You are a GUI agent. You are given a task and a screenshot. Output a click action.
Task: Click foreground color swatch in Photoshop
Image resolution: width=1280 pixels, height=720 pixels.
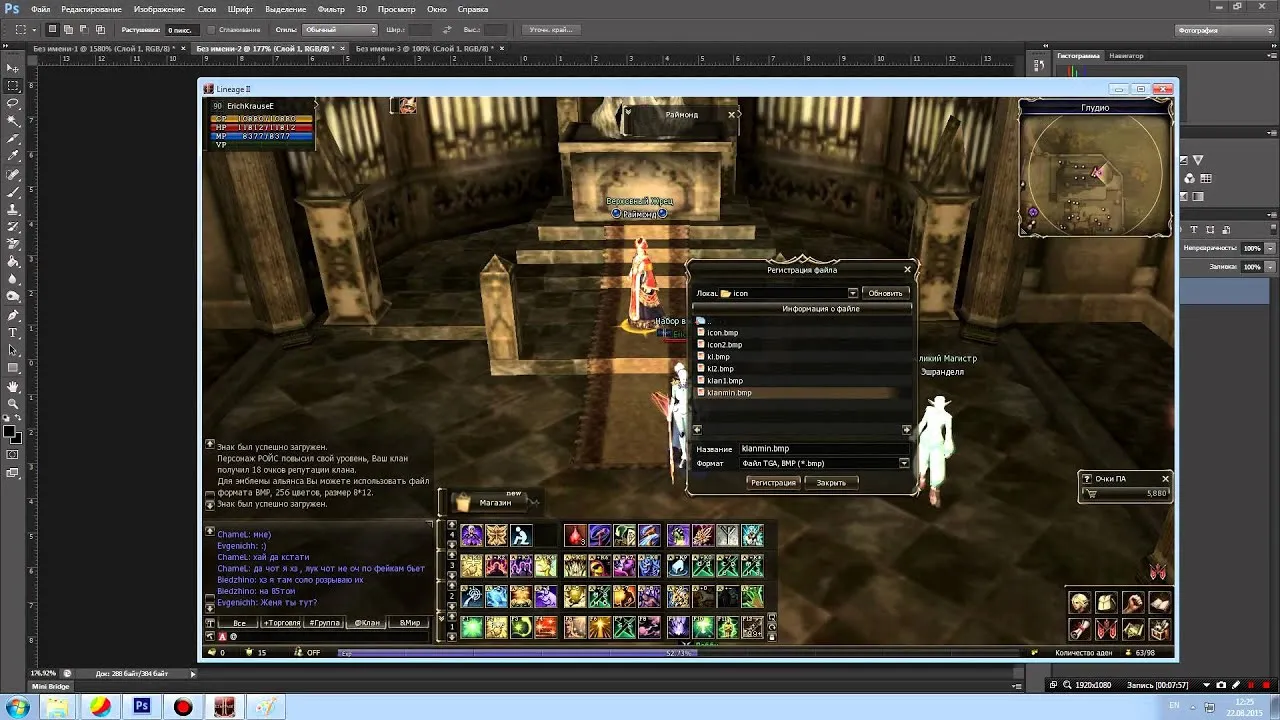pos(9,431)
